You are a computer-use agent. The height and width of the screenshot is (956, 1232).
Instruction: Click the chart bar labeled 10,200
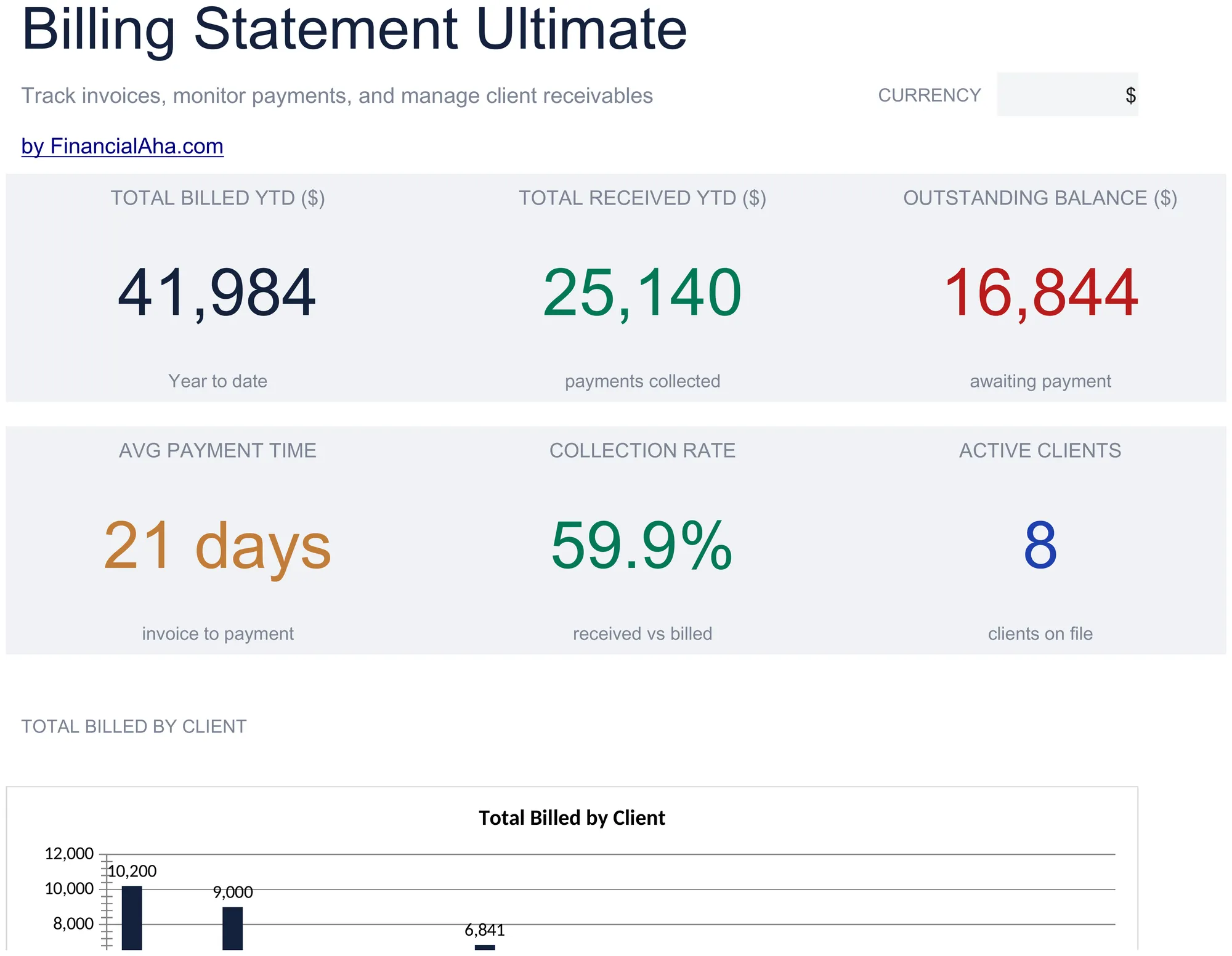tap(132, 918)
